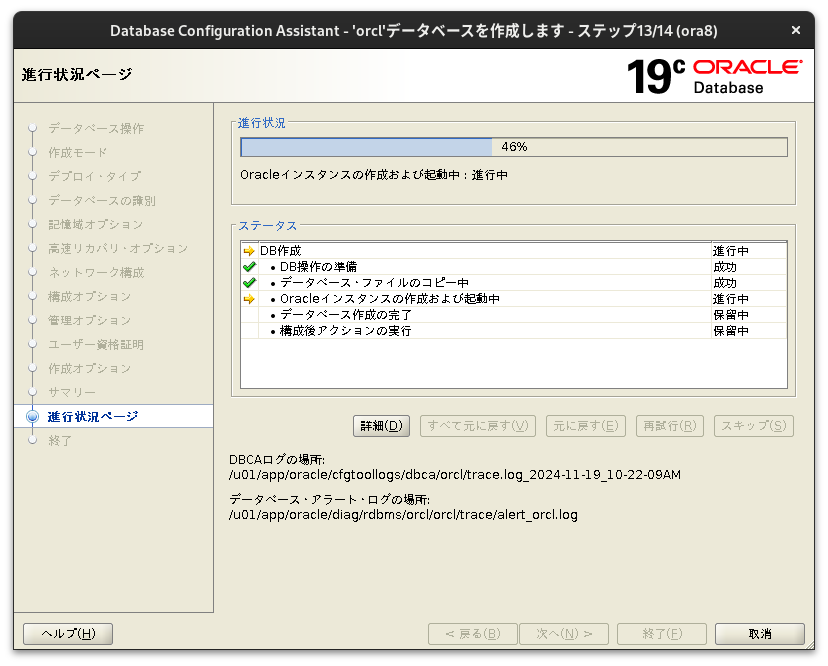Screen dimensions: 828x666
Task: Open help via ヘルプ(H)
Action: click(67, 633)
